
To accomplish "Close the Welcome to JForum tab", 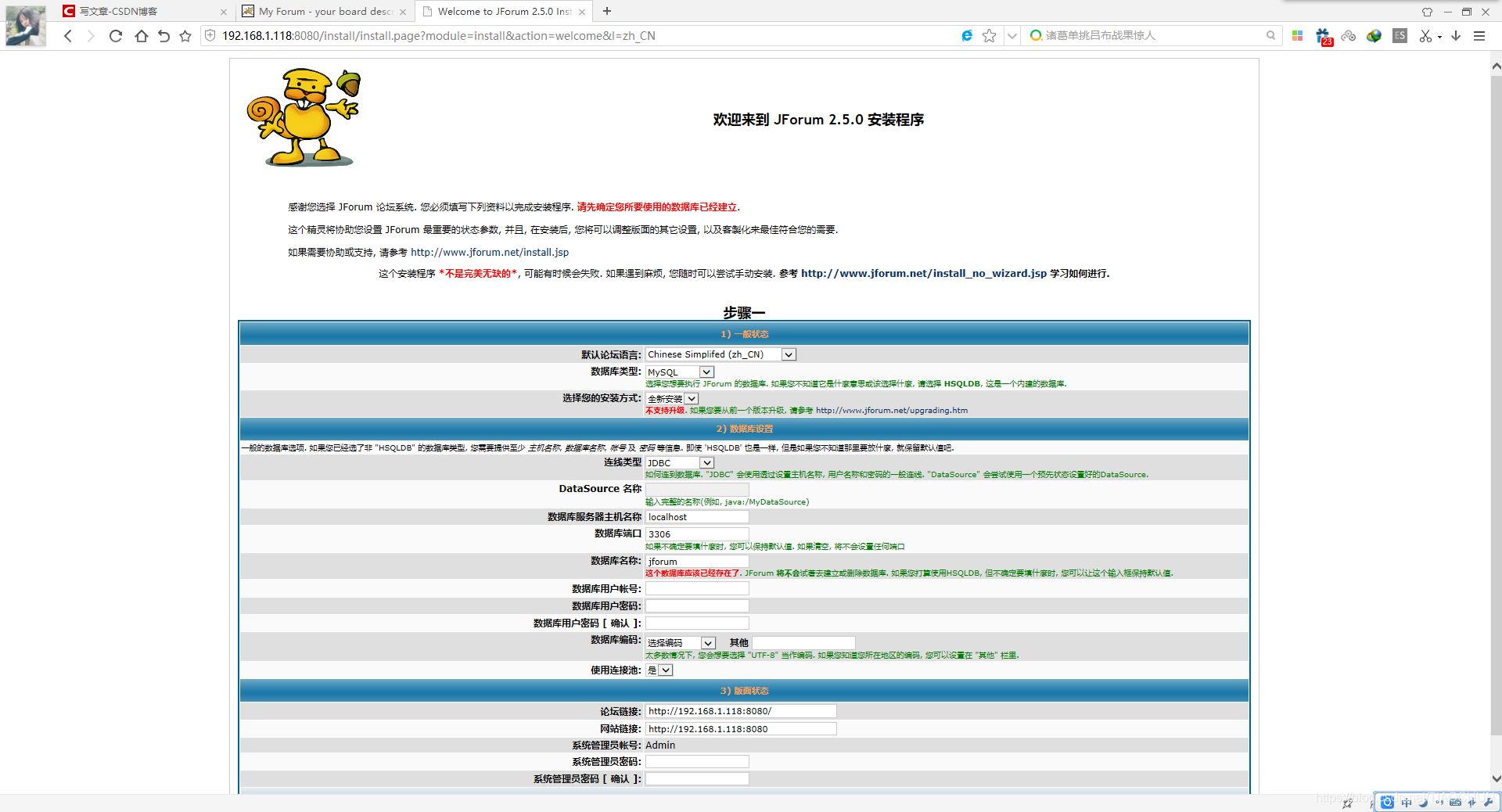I will pyautogui.click(x=582, y=12).
